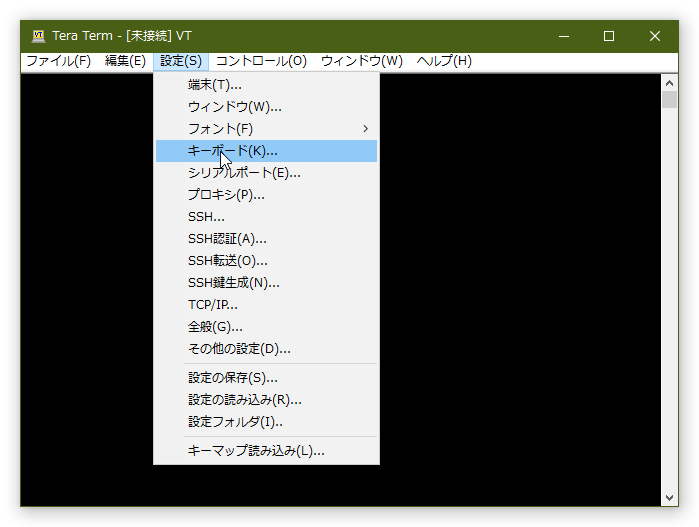Open the ヘルプ(H) menu

444,61
